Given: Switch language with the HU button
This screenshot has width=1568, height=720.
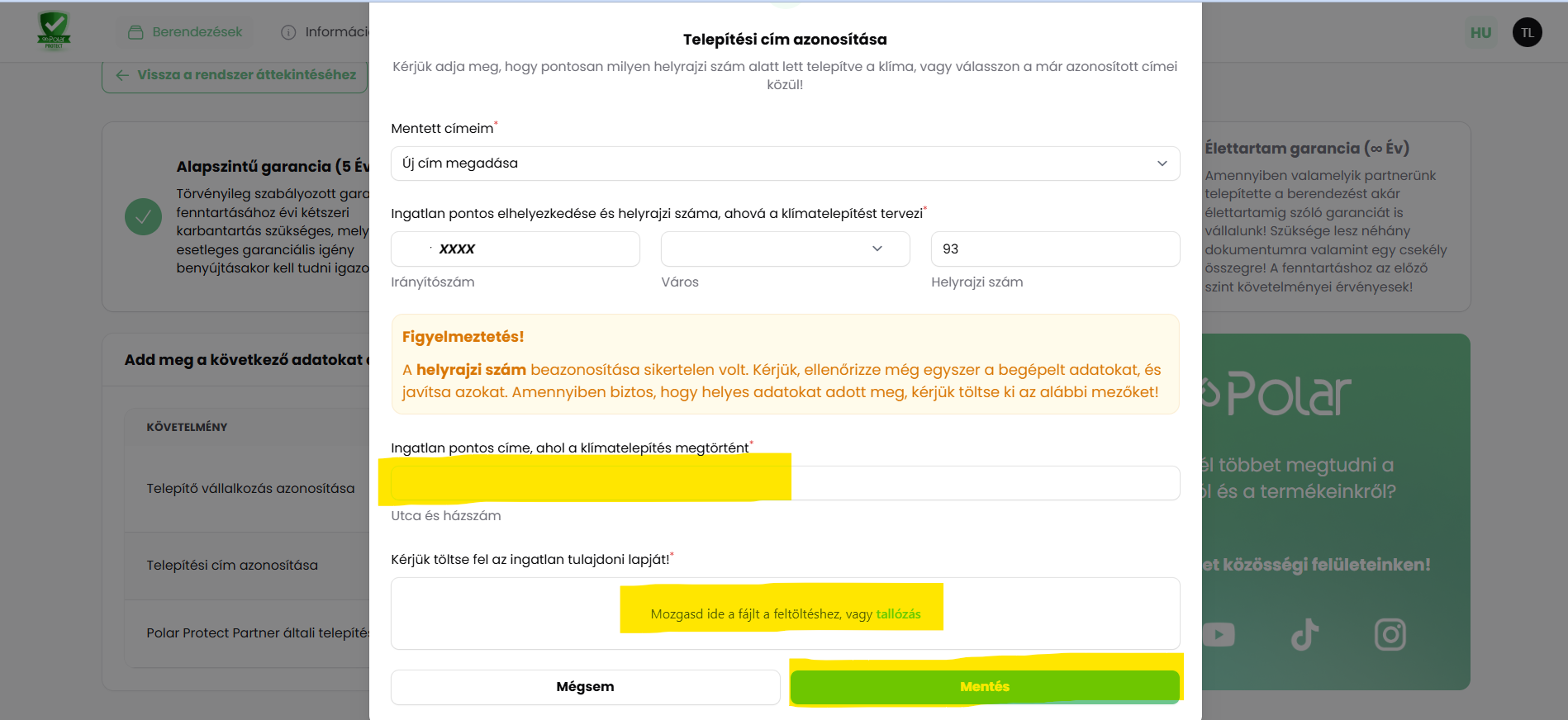Looking at the screenshot, I should (1480, 32).
